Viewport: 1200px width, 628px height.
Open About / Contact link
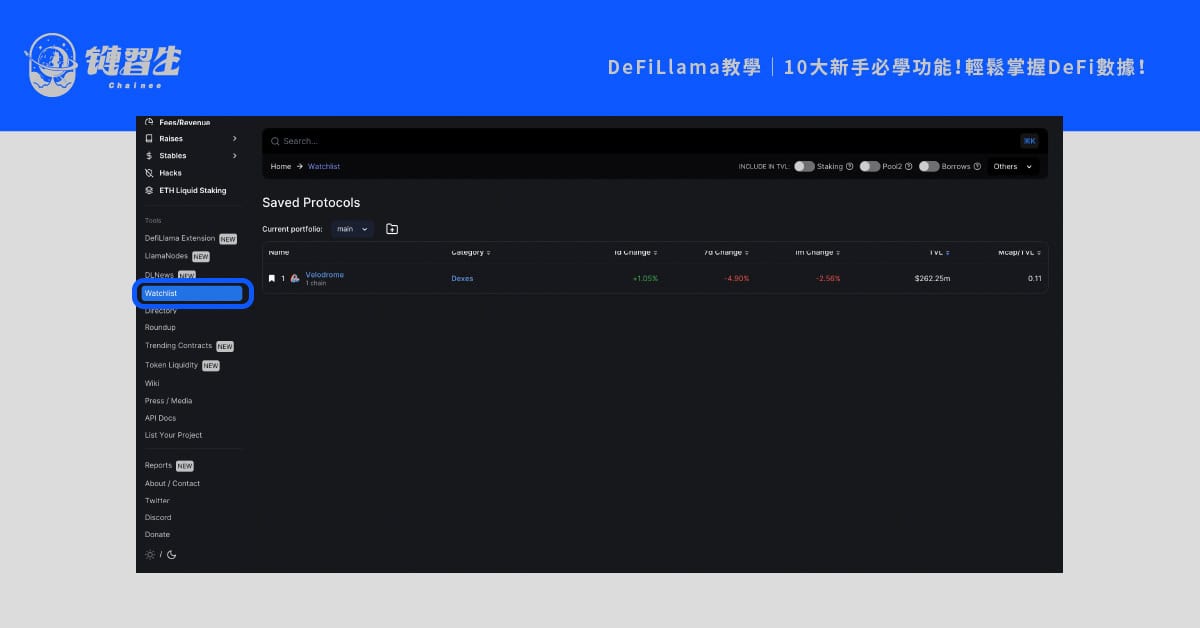(x=172, y=484)
